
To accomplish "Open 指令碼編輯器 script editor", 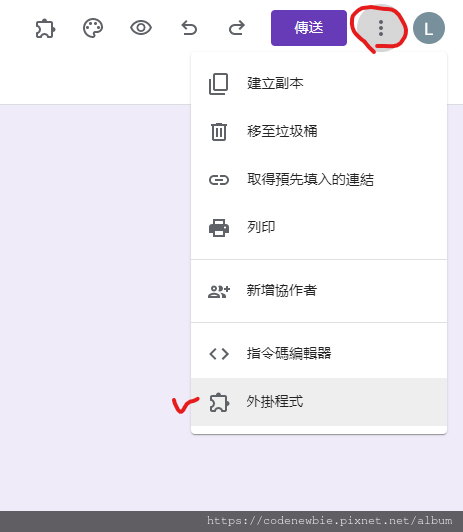I will point(319,354).
